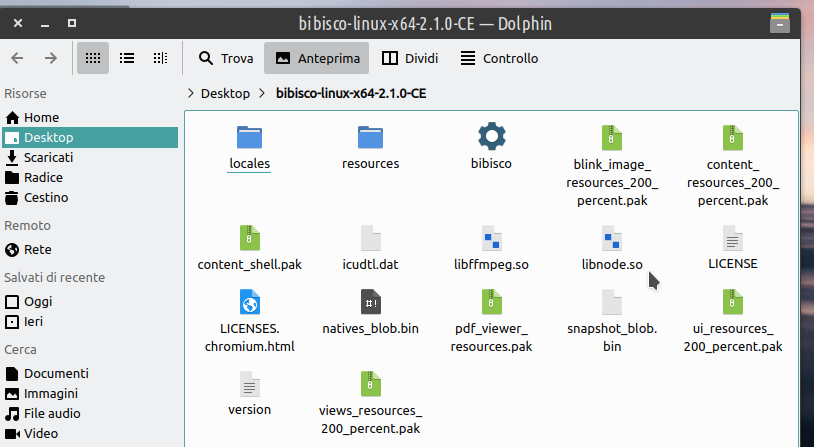
Task: Select views_resources_200_percent.pak archive icon
Action: [371, 384]
